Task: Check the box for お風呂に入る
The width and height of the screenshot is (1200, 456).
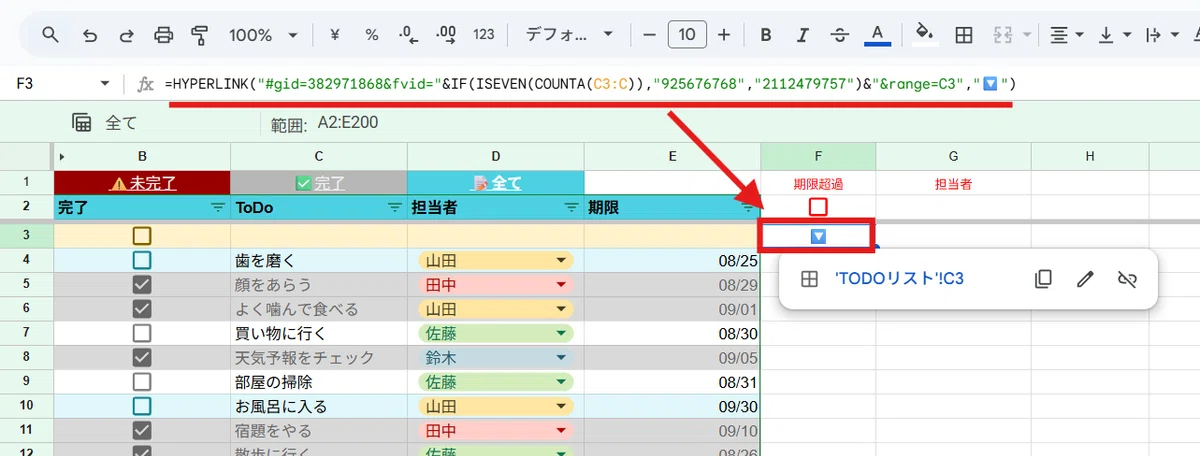Action: click(x=142, y=407)
